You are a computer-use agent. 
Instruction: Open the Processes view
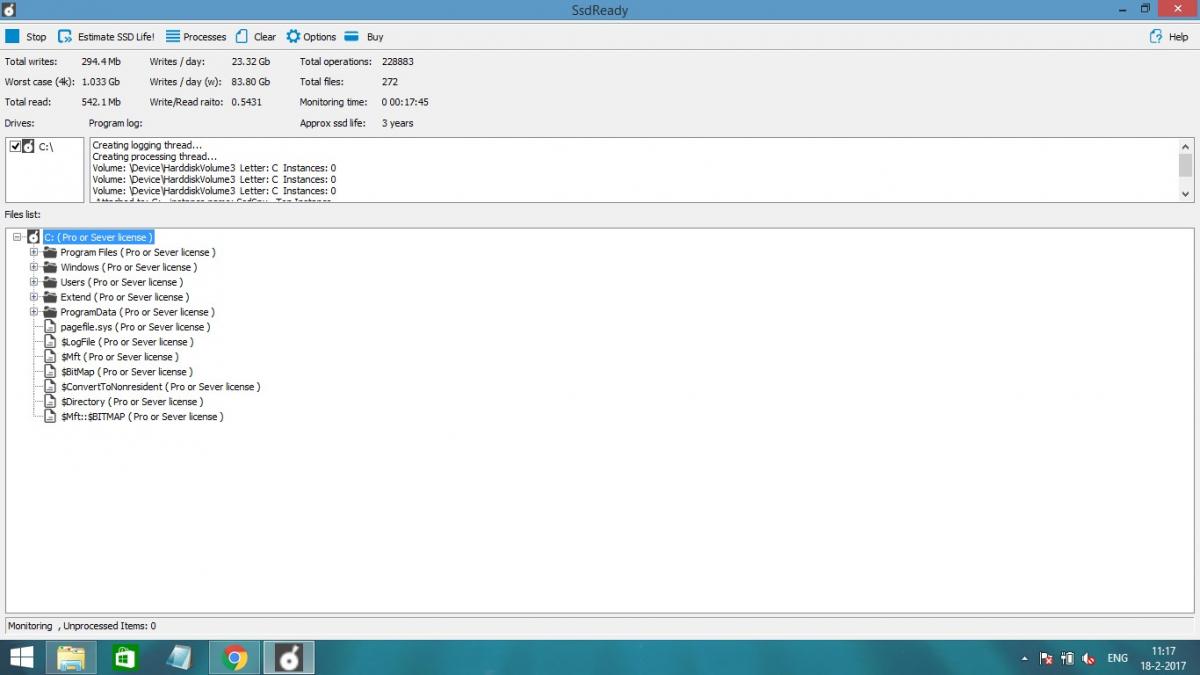pos(196,37)
